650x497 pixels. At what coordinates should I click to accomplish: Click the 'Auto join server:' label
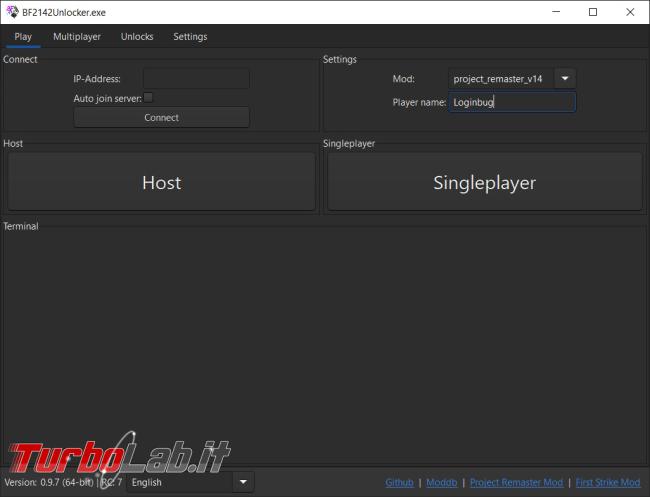107,99
